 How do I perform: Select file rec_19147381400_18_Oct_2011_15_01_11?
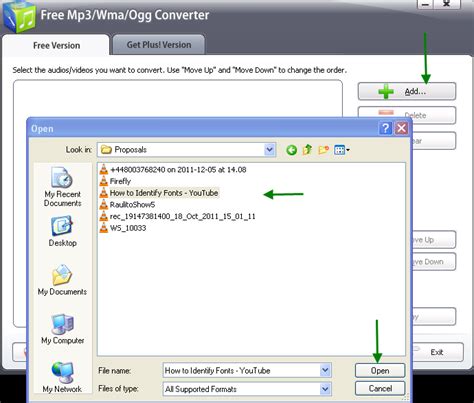click(178, 216)
